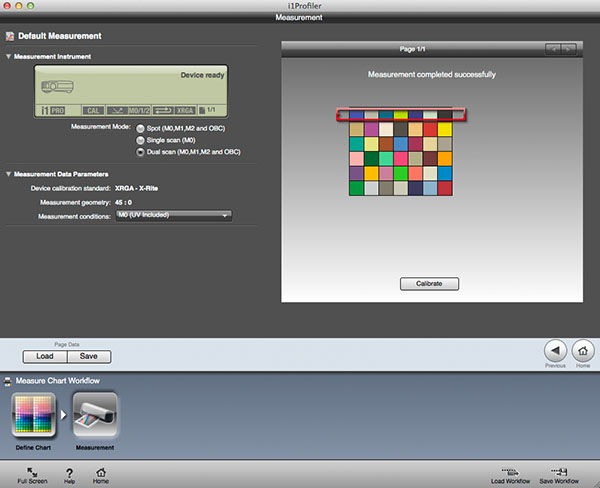Image resolution: width=600 pixels, height=488 pixels.
Task: Toggle Full Screen mode
Action: pos(32,475)
